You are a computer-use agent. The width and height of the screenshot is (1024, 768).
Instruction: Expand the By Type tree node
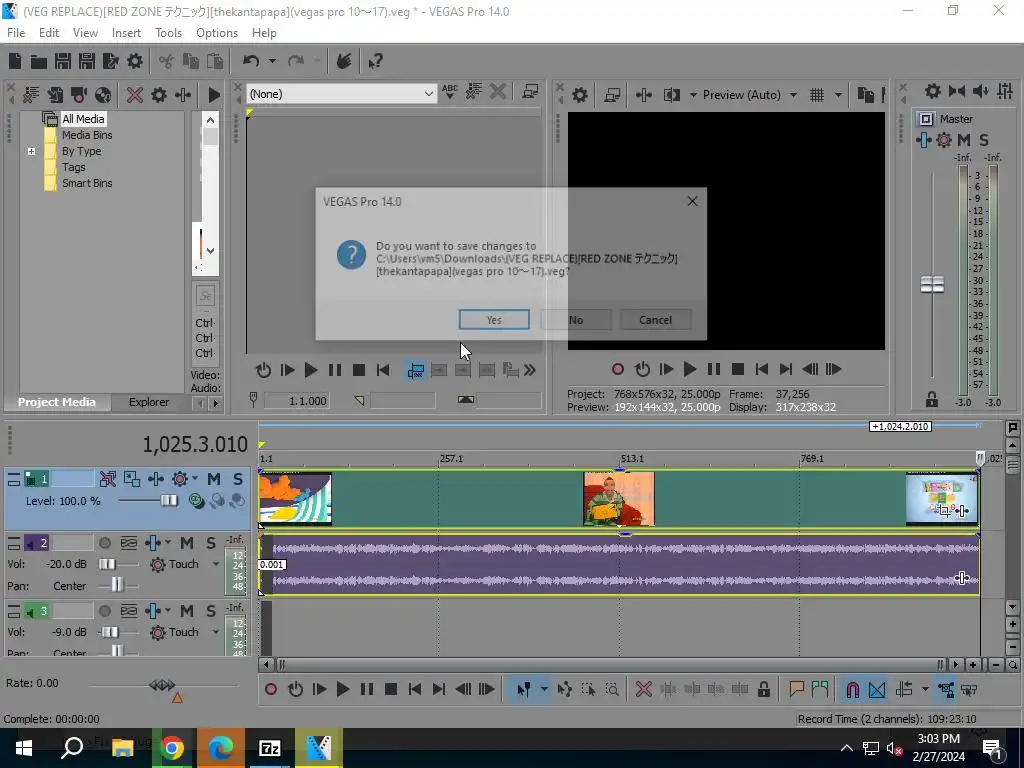31,151
